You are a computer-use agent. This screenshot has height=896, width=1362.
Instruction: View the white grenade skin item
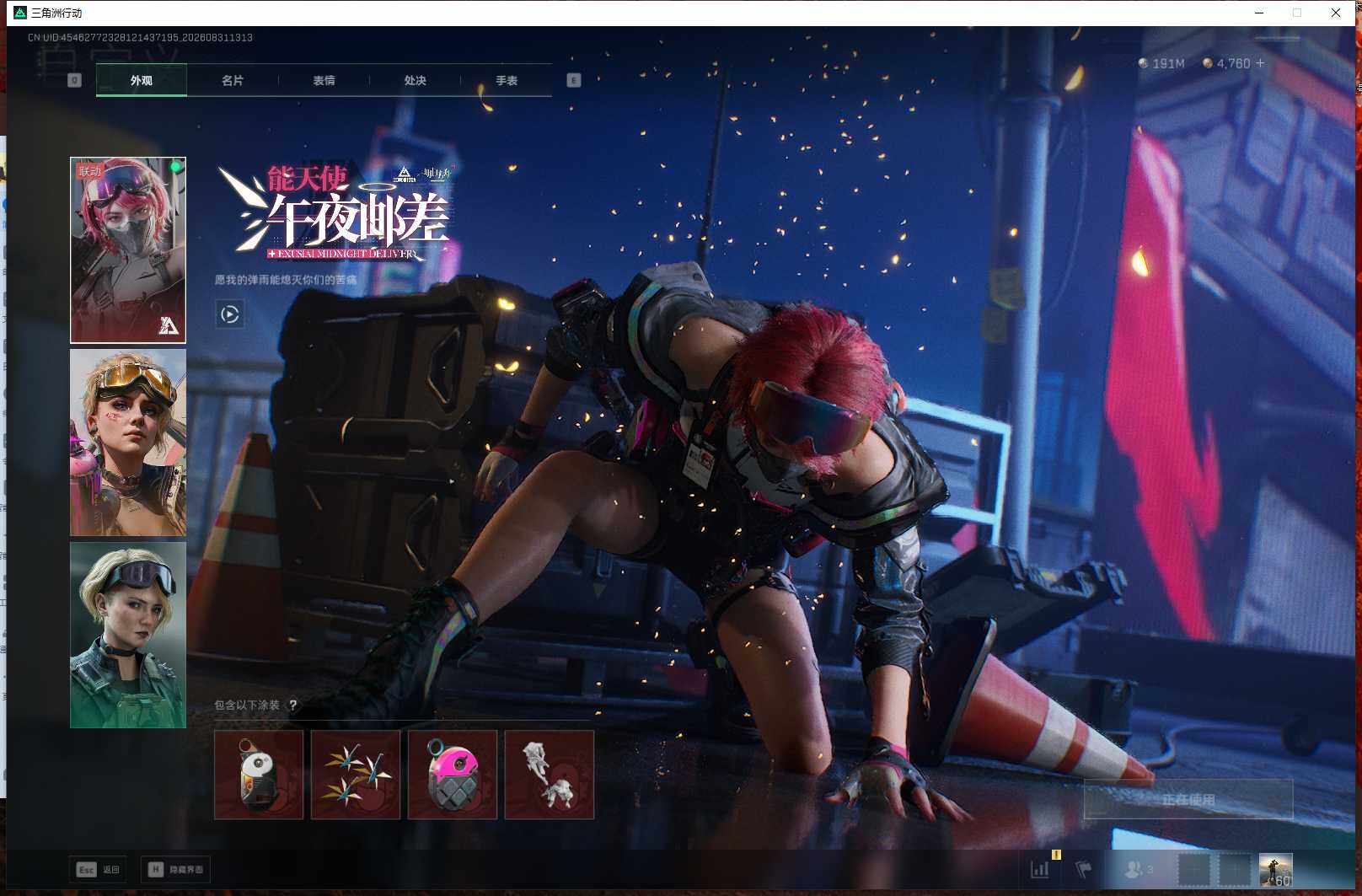[x=259, y=775]
